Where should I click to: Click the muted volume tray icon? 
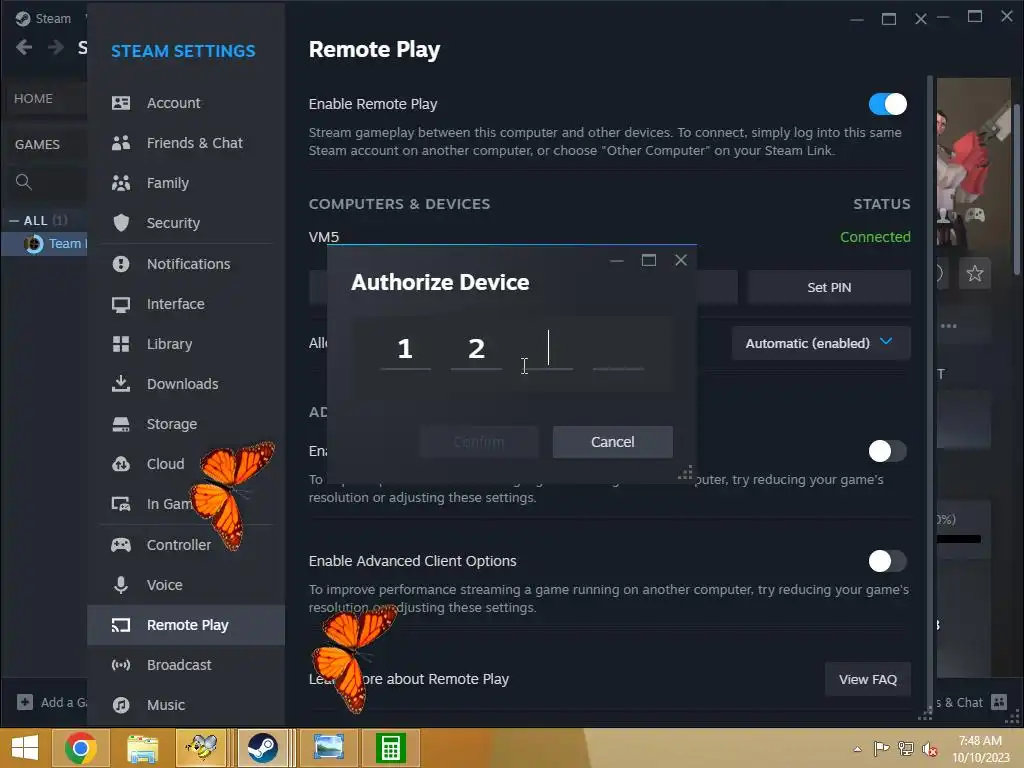[930, 749]
